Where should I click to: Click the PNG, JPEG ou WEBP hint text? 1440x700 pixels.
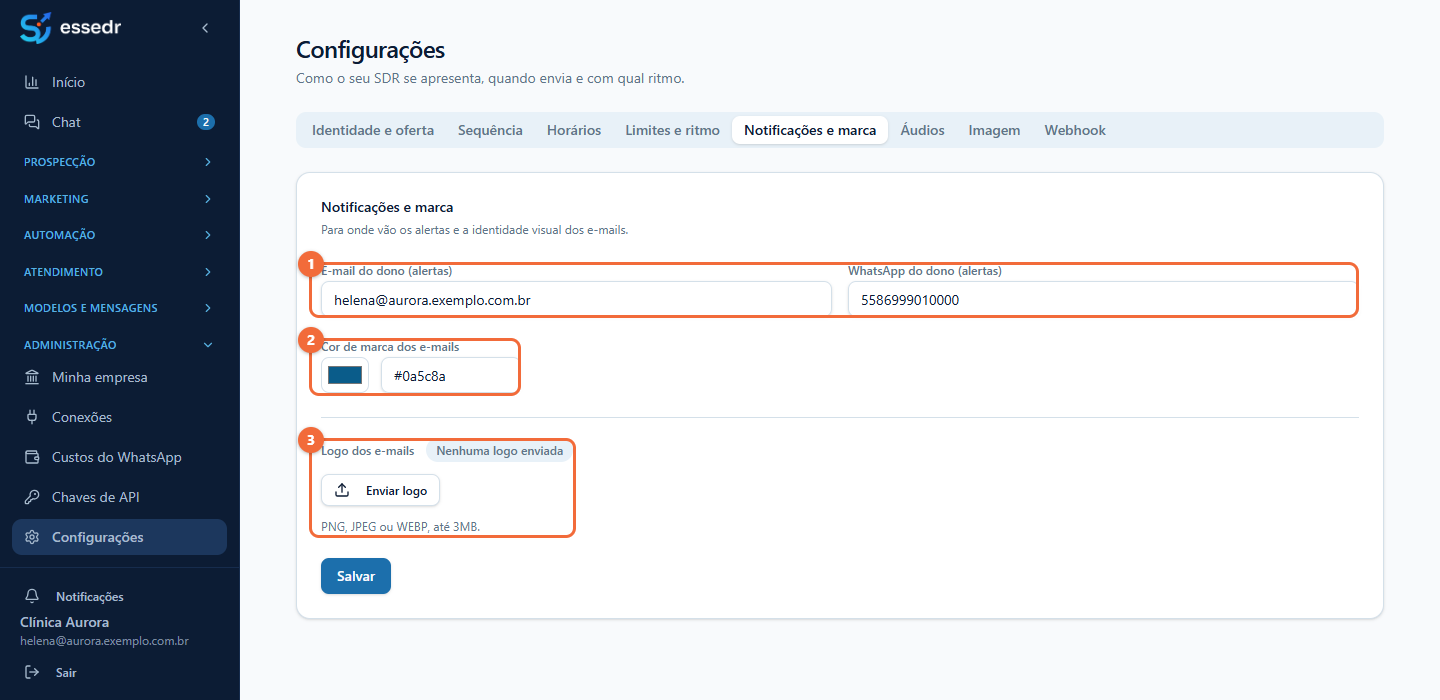click(x=400, y=527)
